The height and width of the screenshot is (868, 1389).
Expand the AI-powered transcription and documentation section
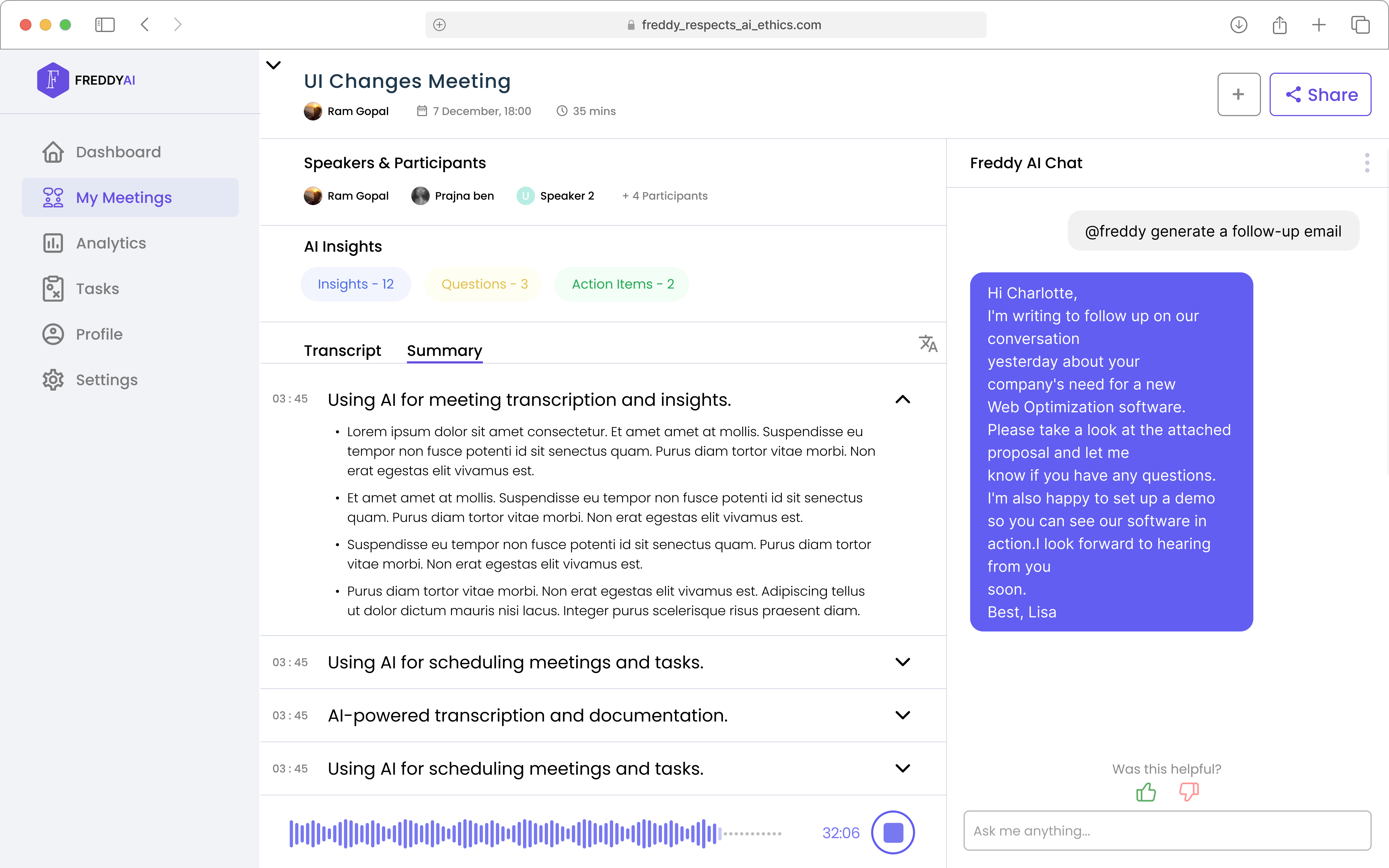click(x=902, y=715)
